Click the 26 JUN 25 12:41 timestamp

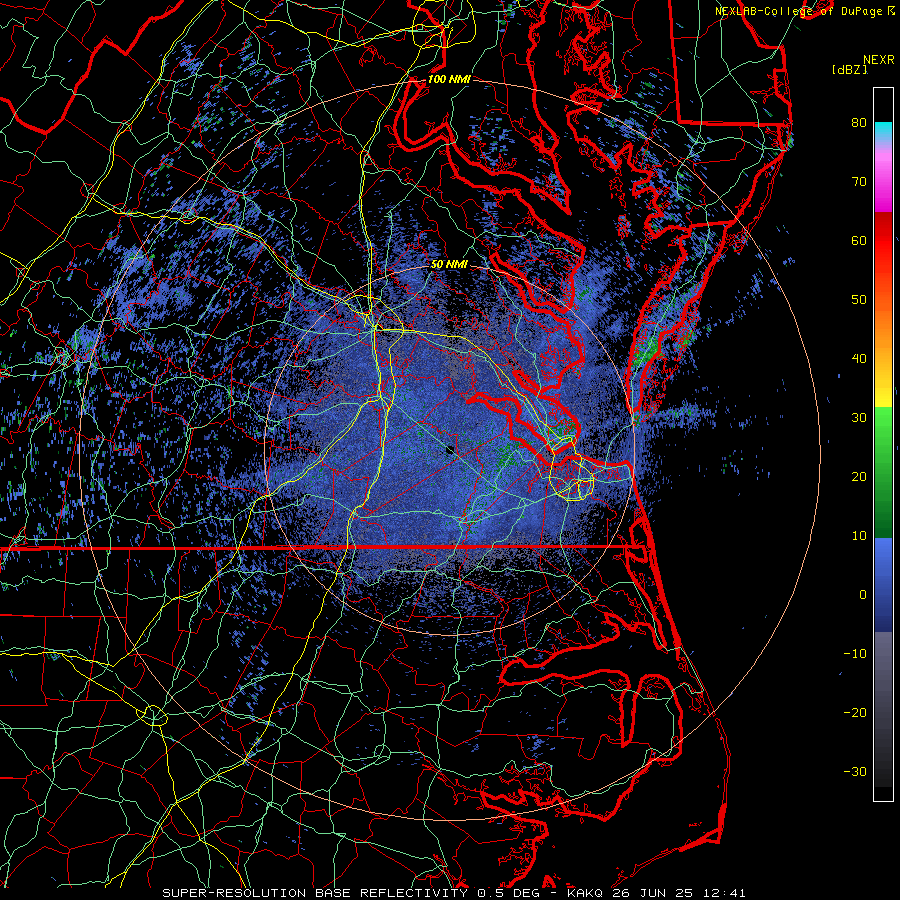coord(679,893)
